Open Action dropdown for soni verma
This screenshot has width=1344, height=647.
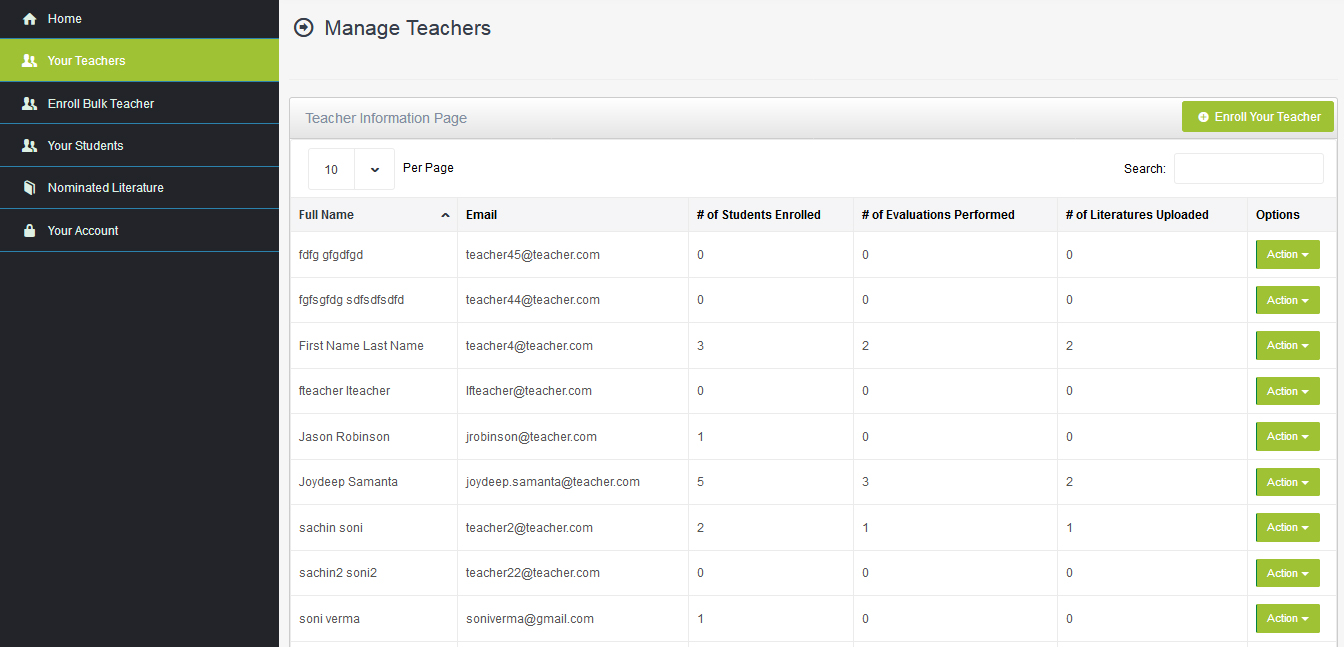pyautogui.click(x=1288, y=619)
